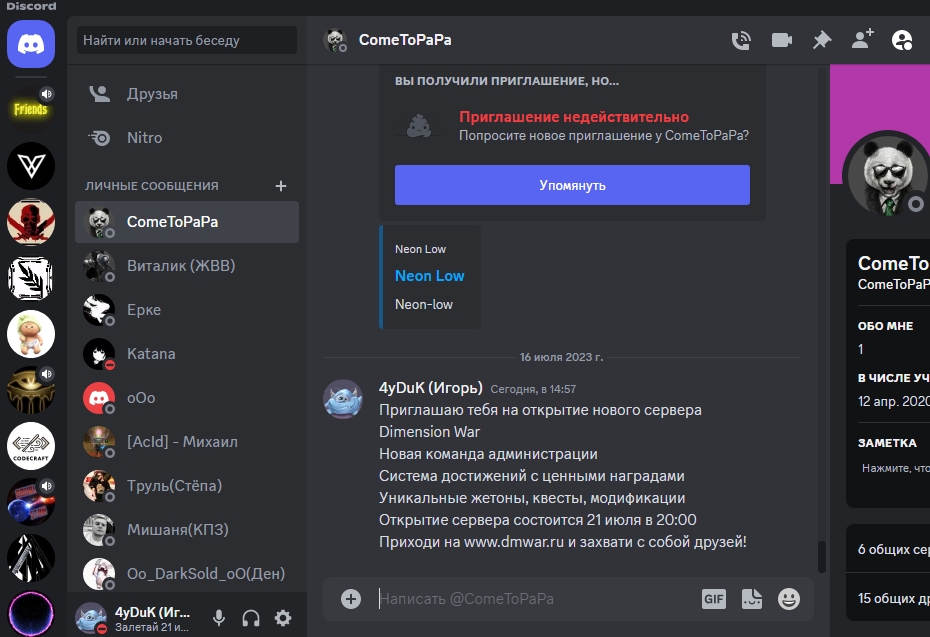The image size is (930, 637).
Task: Open the Neon Low embed link
Action: [x=429, y=276]
